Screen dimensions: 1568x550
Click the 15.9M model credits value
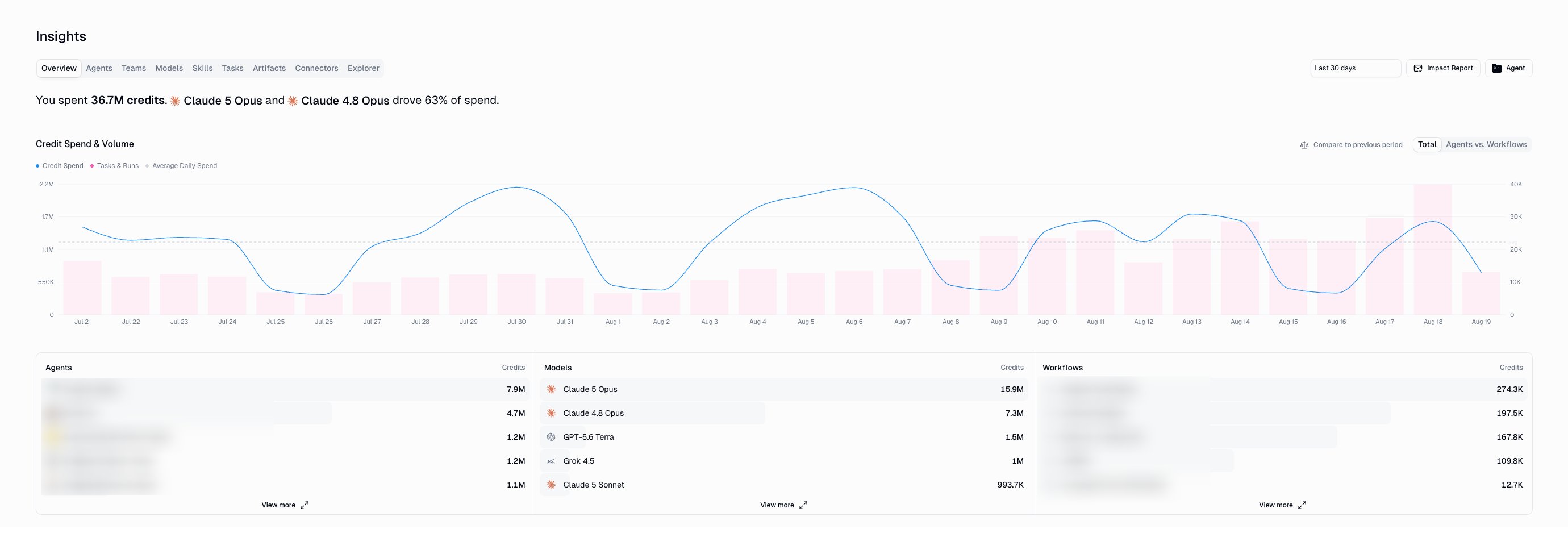[1012, 389]
